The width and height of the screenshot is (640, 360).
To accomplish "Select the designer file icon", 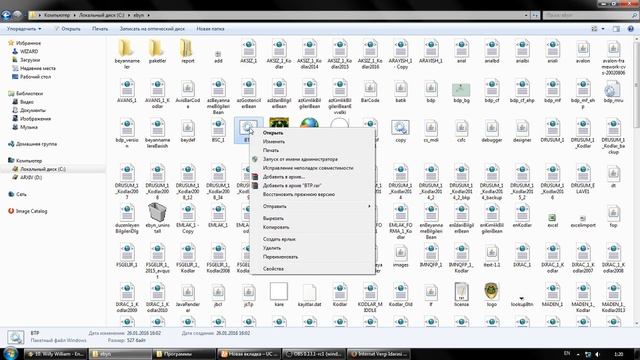I will pos(522,128).
